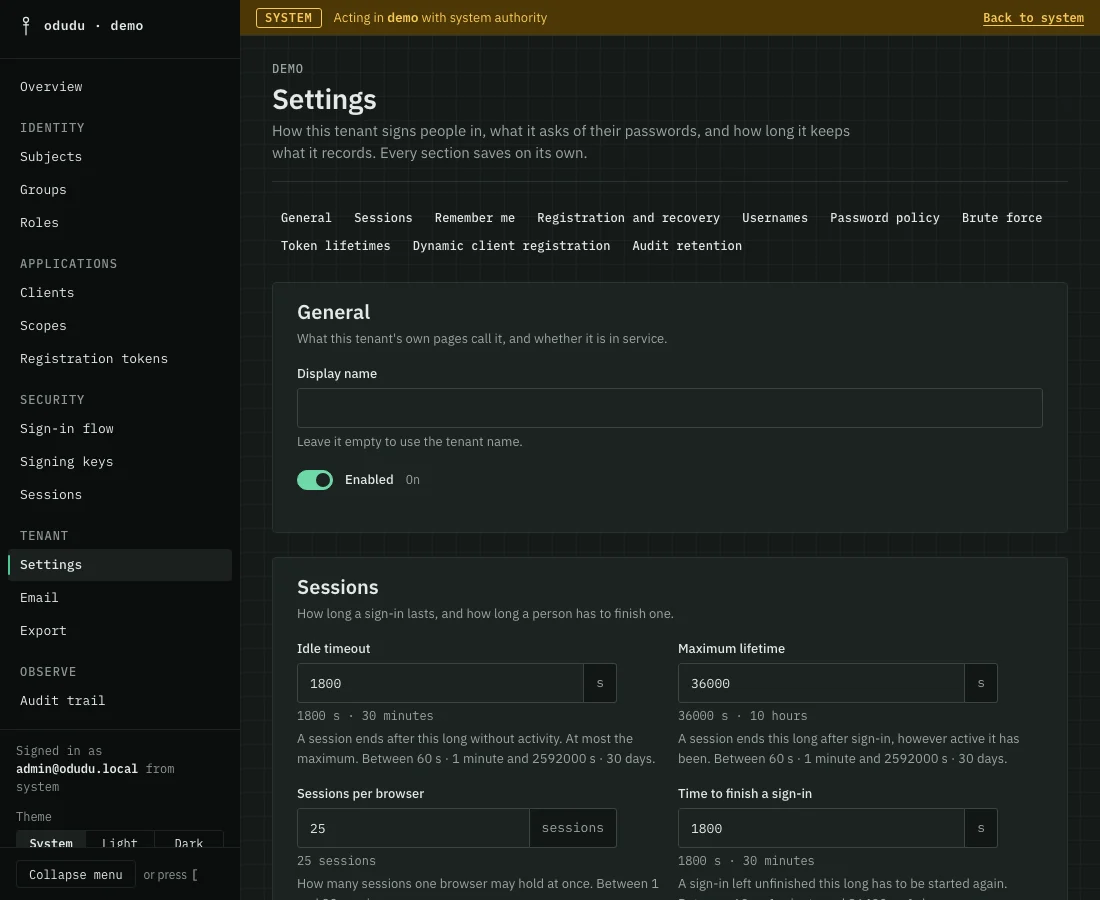Click the '36000 s · 10 hours' hint
Image resolution: width=1100 pixels, height=900 pixels.
click(x=742, y=716)
